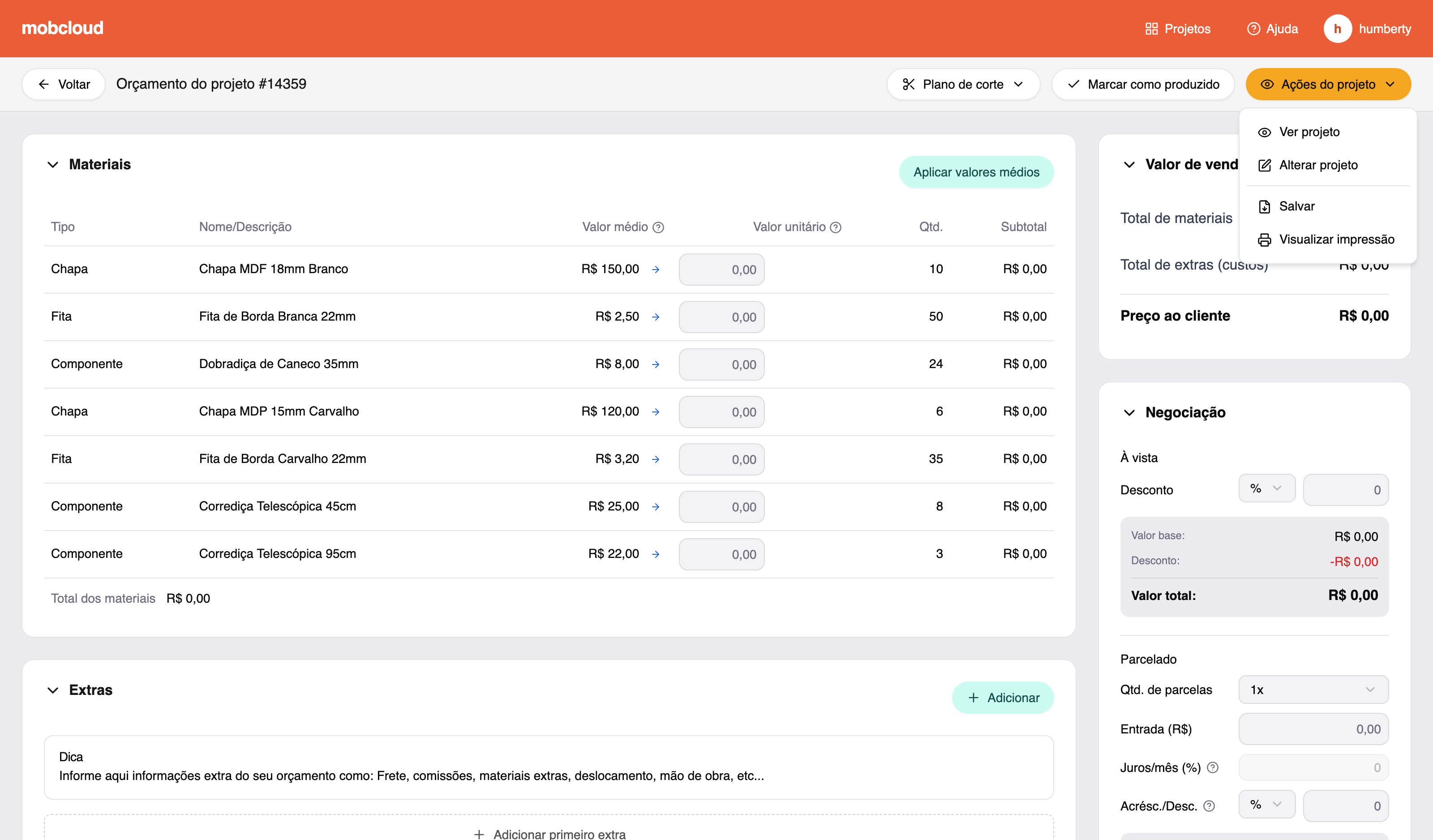Click the Acrésc./Desc. help icon
1433x840 pixels.
tap(1209, 806)
